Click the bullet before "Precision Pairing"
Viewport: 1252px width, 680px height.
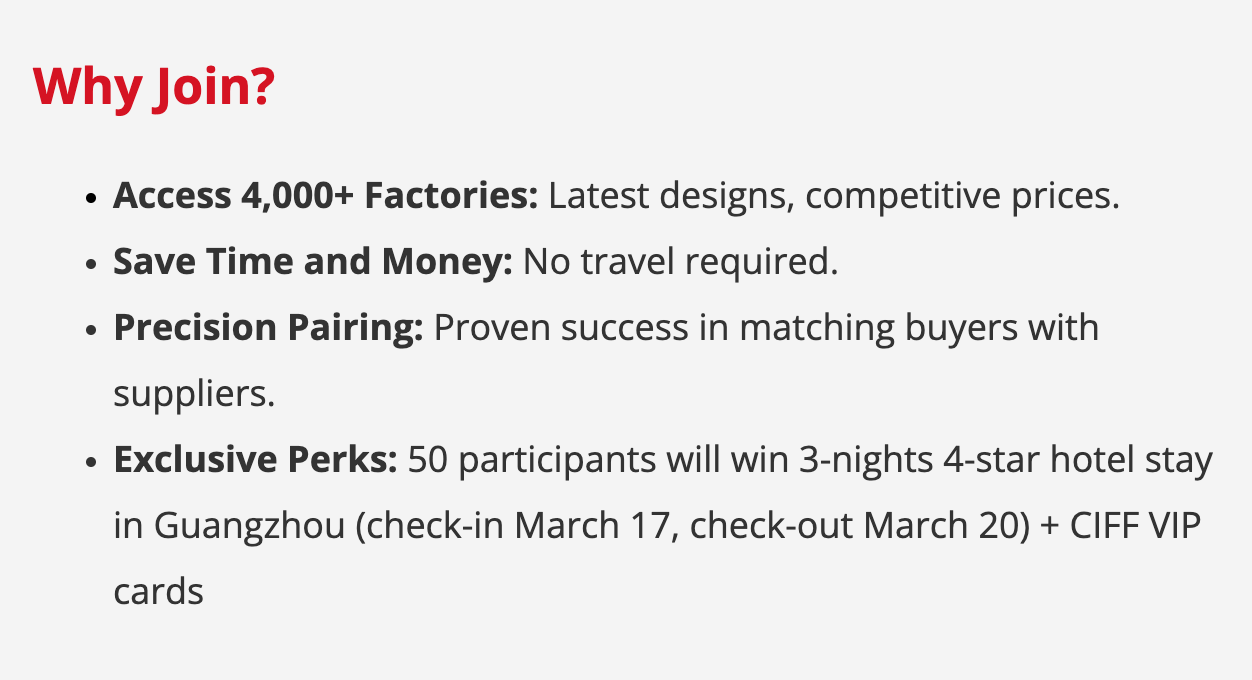[92, 330]
